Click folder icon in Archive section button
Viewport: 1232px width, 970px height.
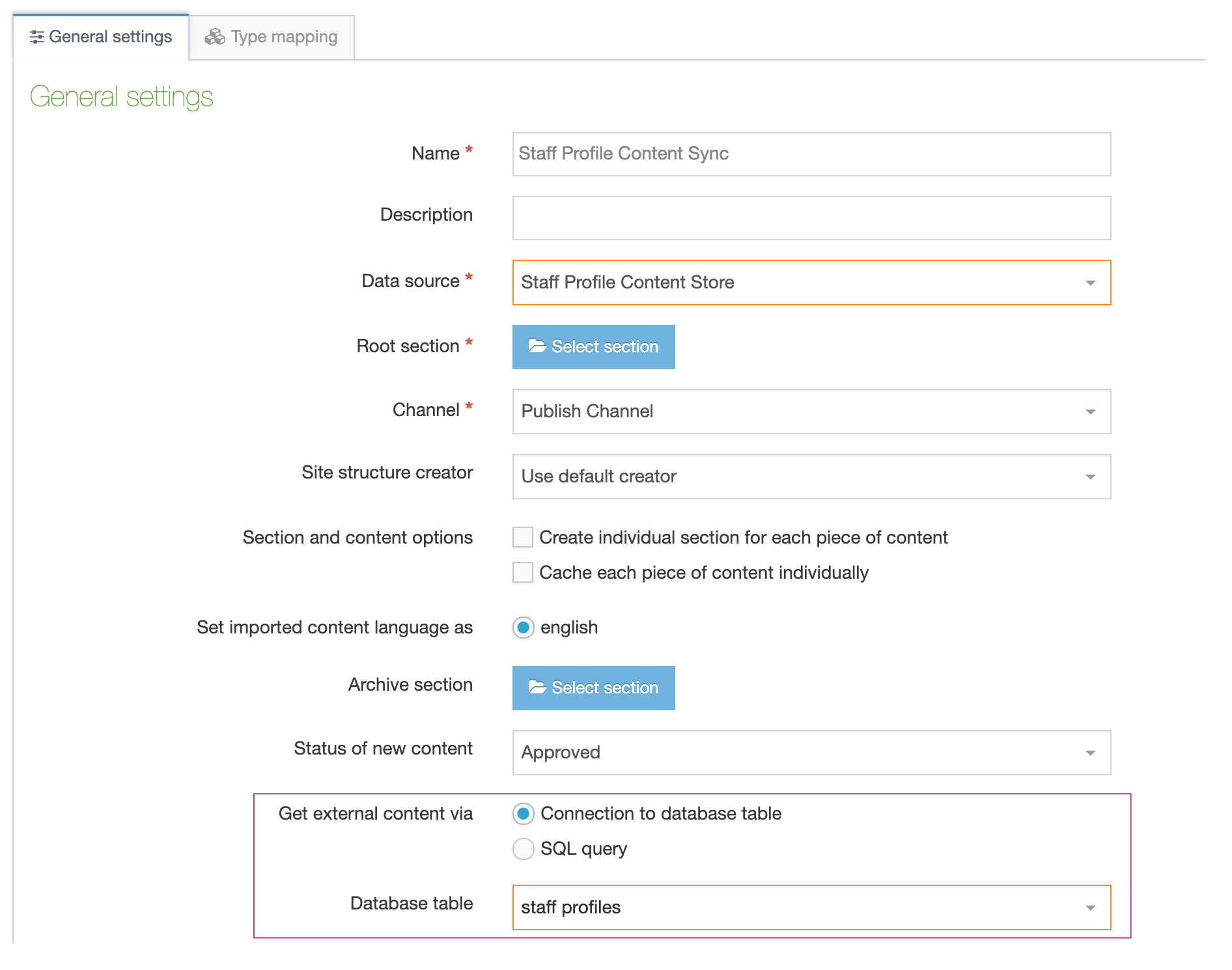pos(537,687)
